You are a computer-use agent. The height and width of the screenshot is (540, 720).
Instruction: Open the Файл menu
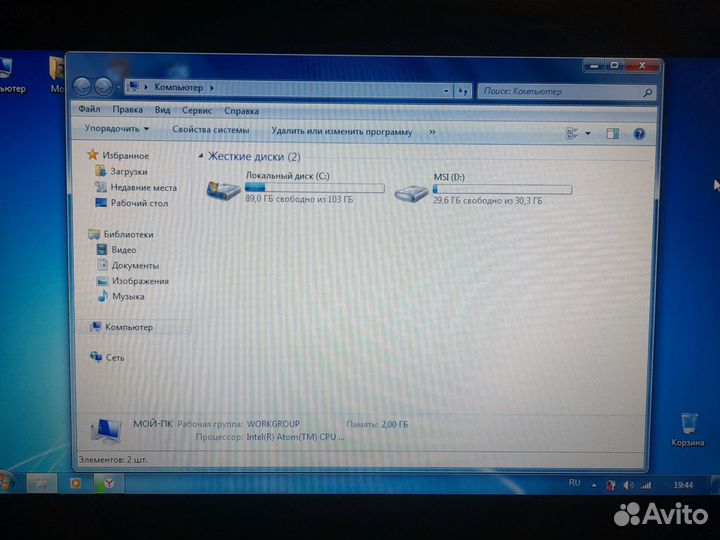pyautogui.click(x=89, y=110)
